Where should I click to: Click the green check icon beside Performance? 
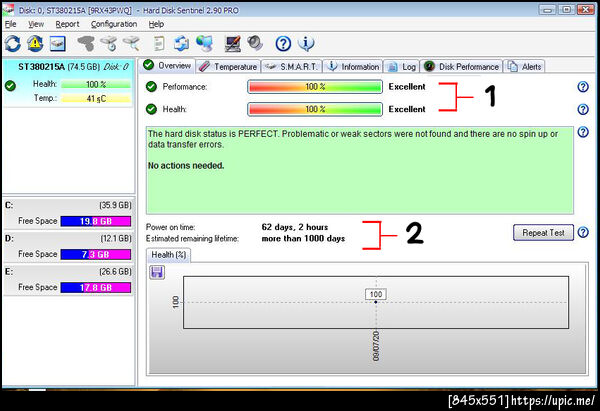coord(152,87)
